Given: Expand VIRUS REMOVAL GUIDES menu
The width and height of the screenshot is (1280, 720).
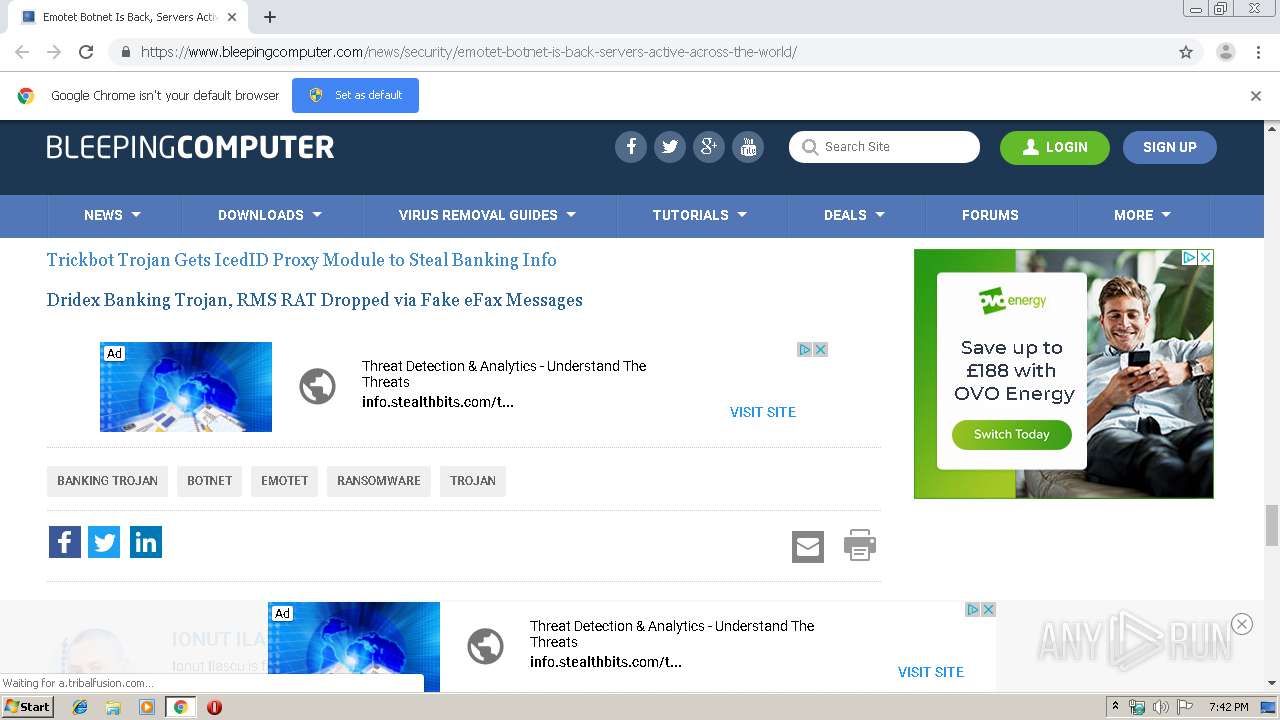Looking at the screenshot, I should point(488,215).
